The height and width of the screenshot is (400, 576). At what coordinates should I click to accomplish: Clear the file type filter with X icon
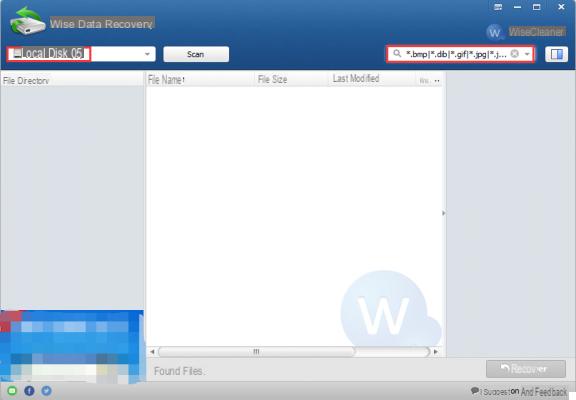(x=515, y=54)
